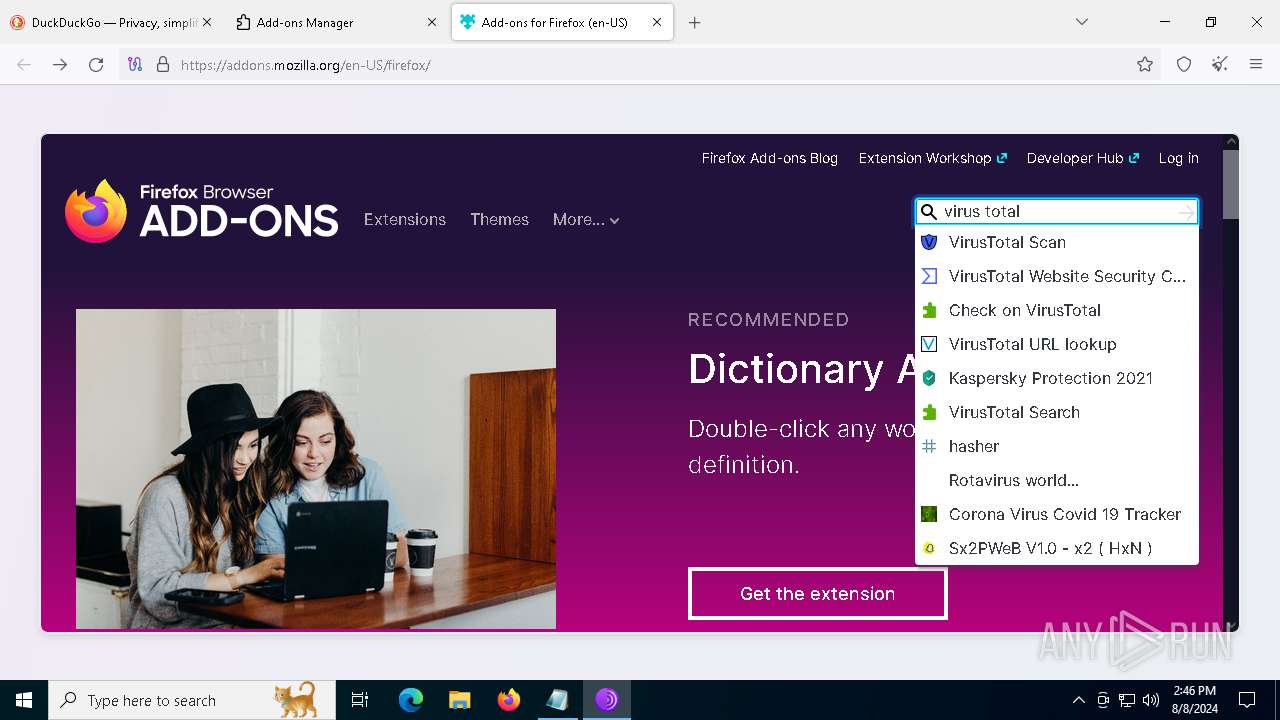Select the Add-ons for Firefox tab

[563, 22]
